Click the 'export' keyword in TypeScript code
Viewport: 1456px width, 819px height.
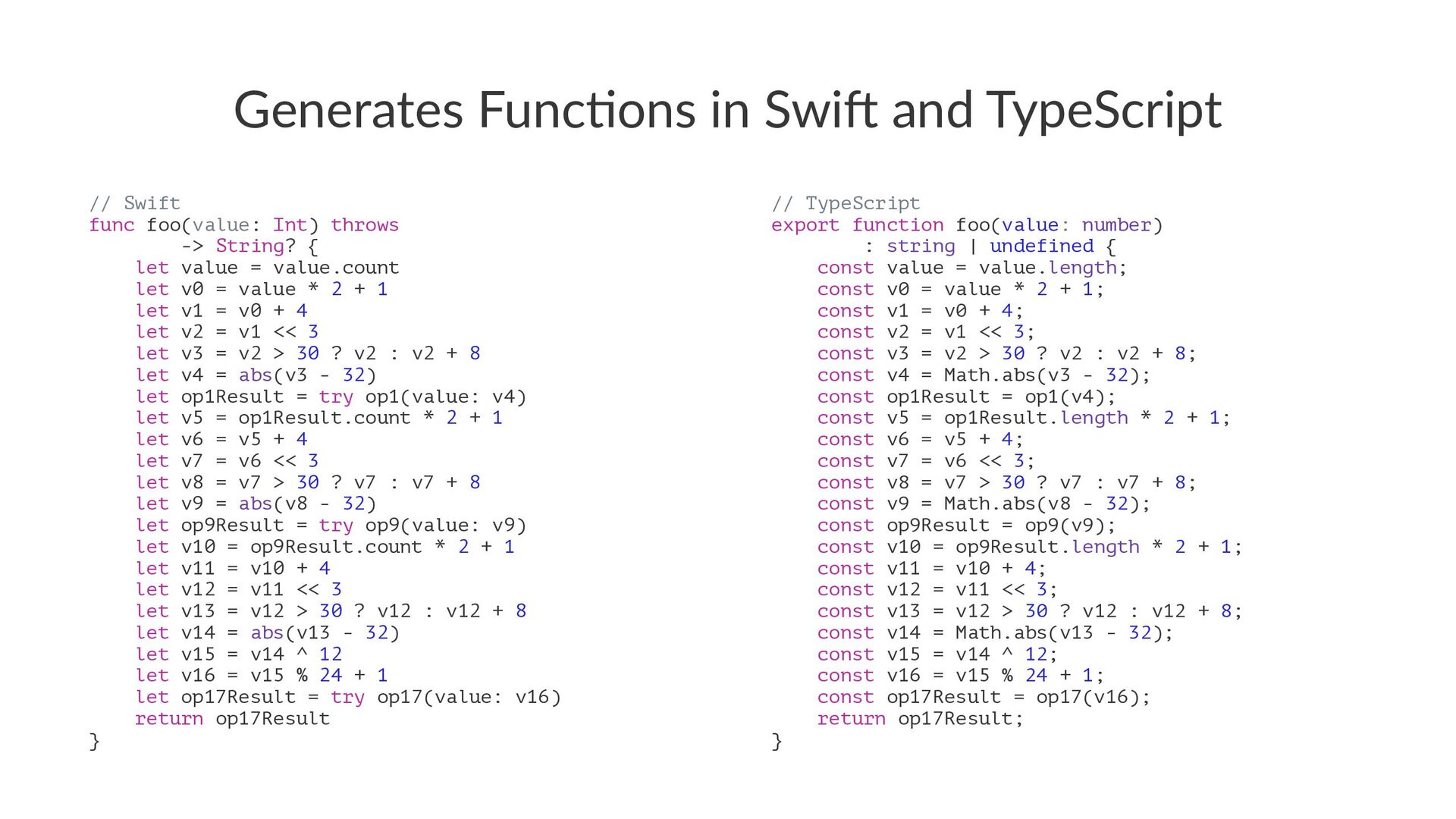tap(805, 225)
